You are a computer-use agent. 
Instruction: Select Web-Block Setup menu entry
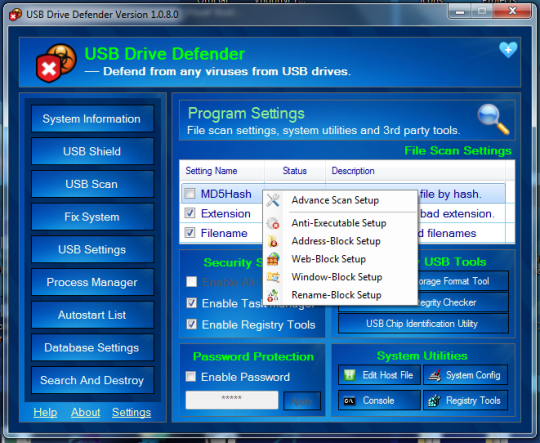pyautogui.click(x=340, y=259)
